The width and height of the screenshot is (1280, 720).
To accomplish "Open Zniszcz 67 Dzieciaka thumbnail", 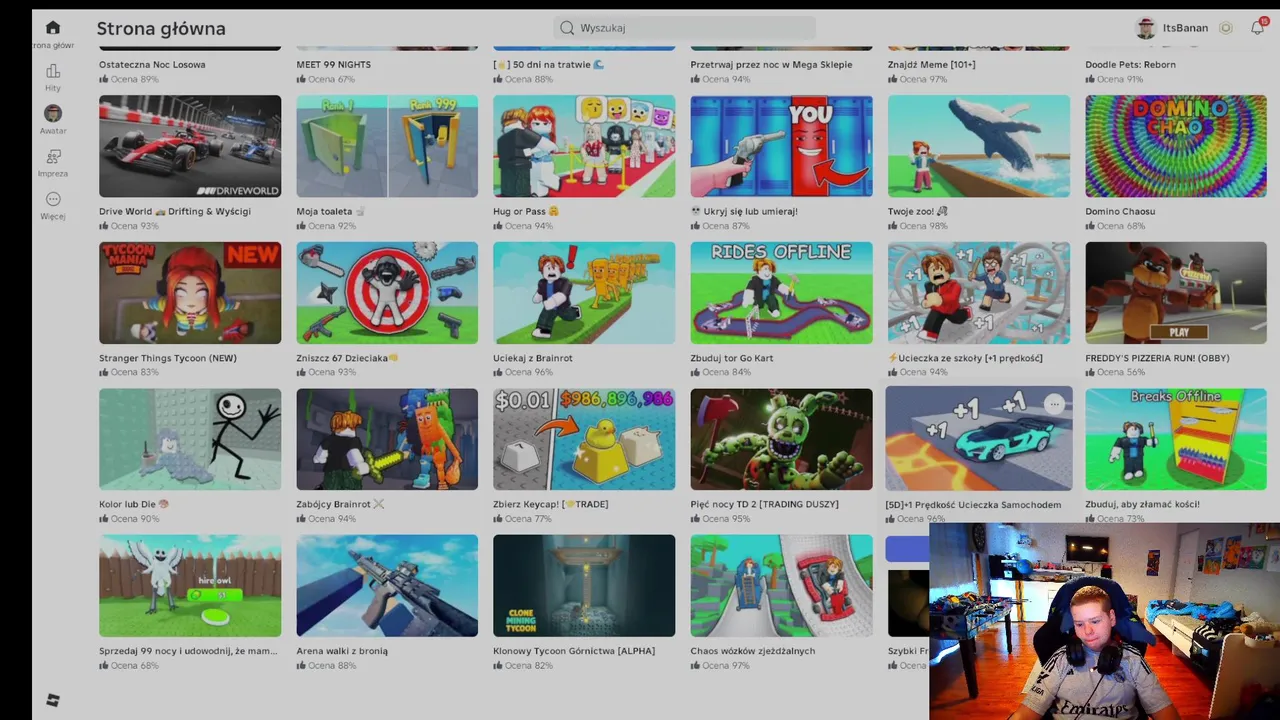I will point(387,293).
